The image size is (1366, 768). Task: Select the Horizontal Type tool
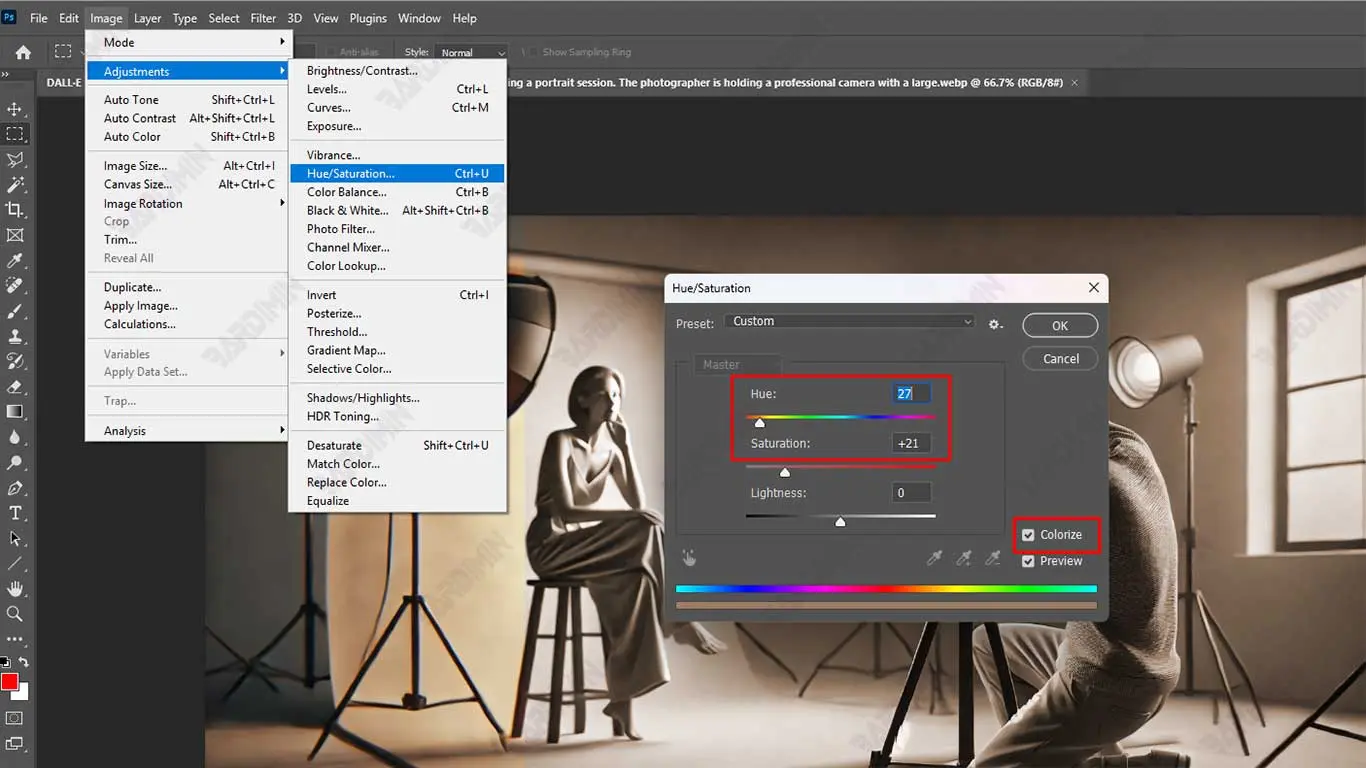pos(15,513)
